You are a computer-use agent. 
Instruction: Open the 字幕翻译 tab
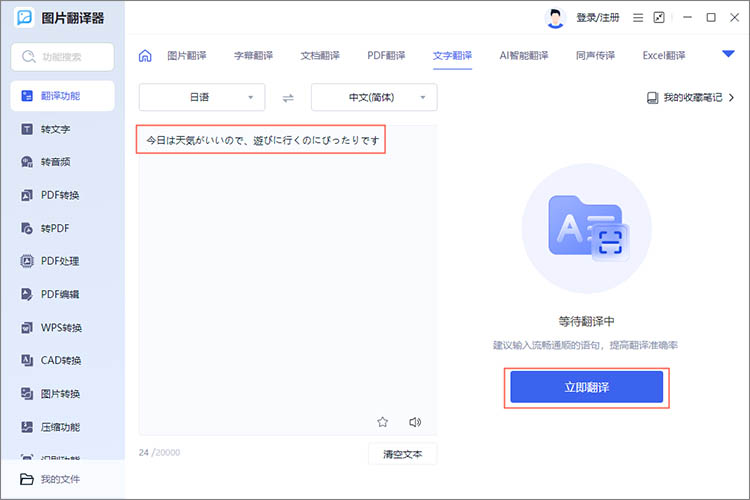coord(253,56)
